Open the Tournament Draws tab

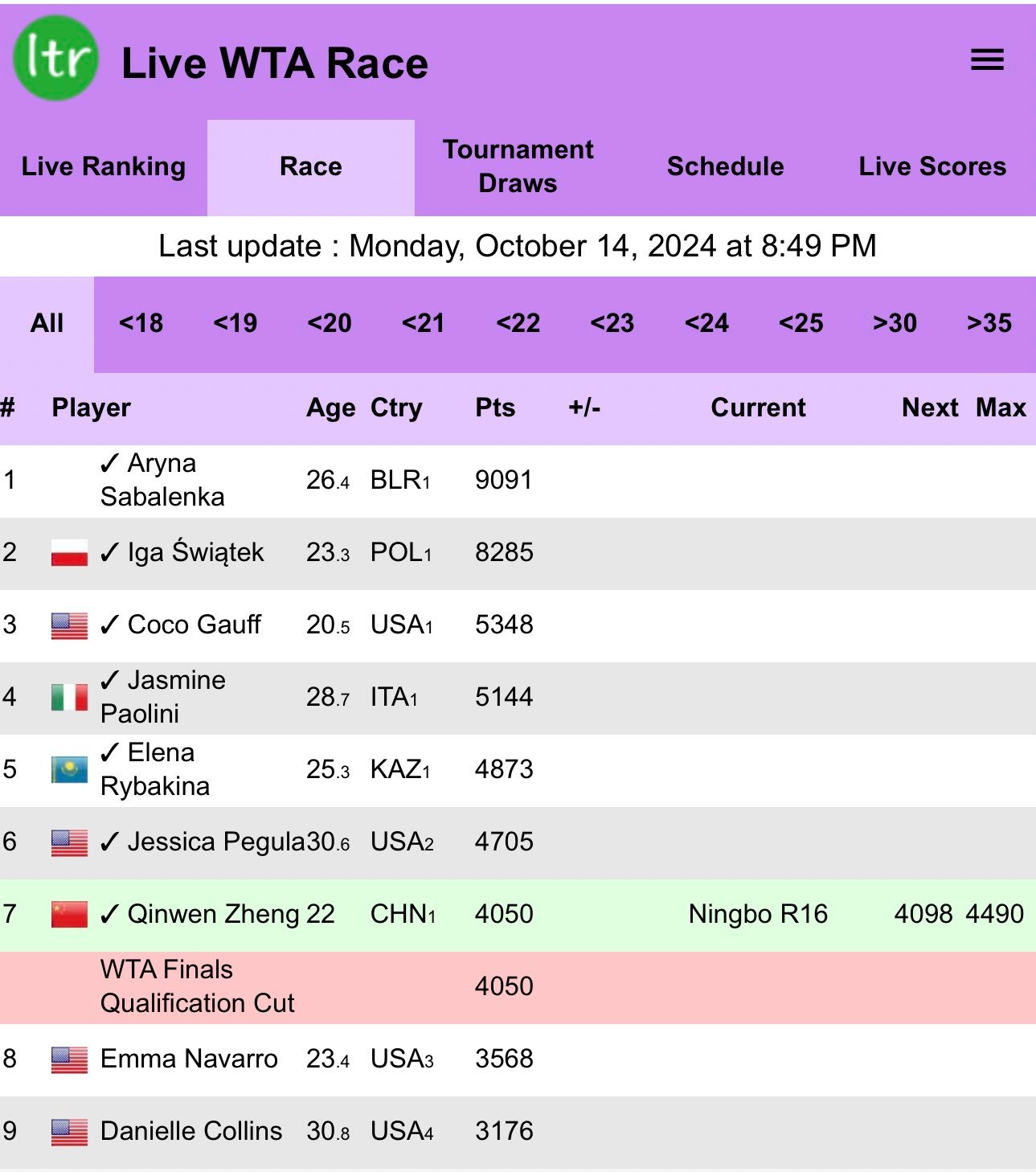(x=518, y=167)
